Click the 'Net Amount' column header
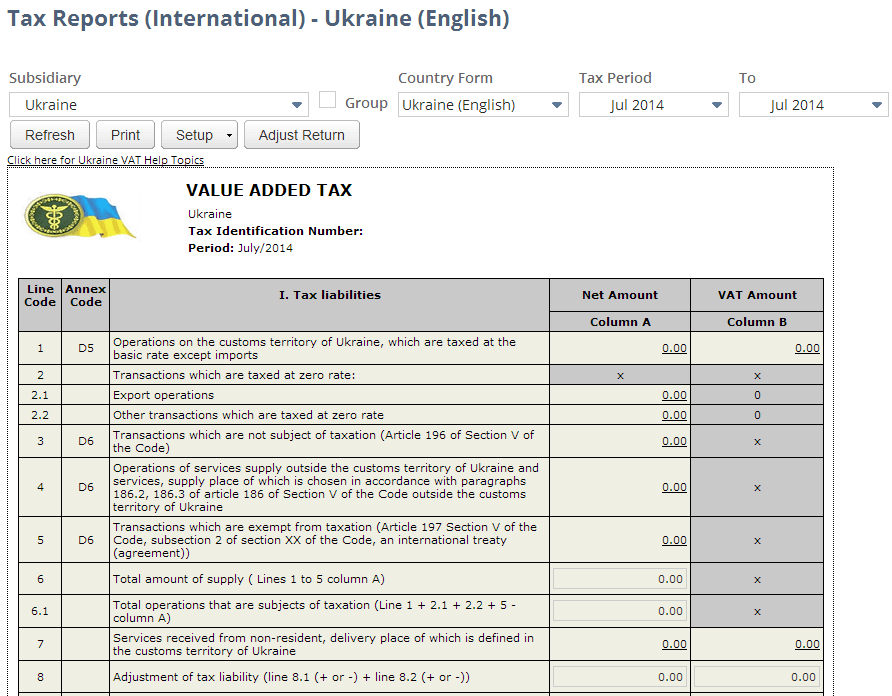This screenshot has height=696, width=892. click(620, 295)
